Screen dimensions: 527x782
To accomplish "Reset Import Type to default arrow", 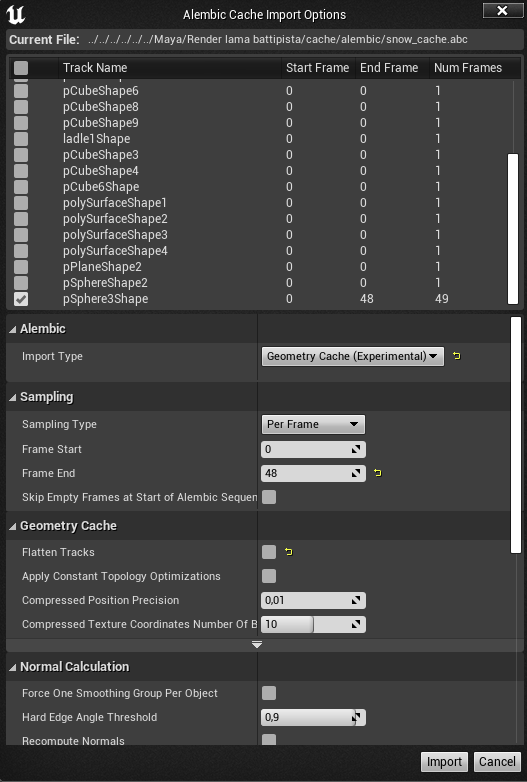I will pos(457,356).
